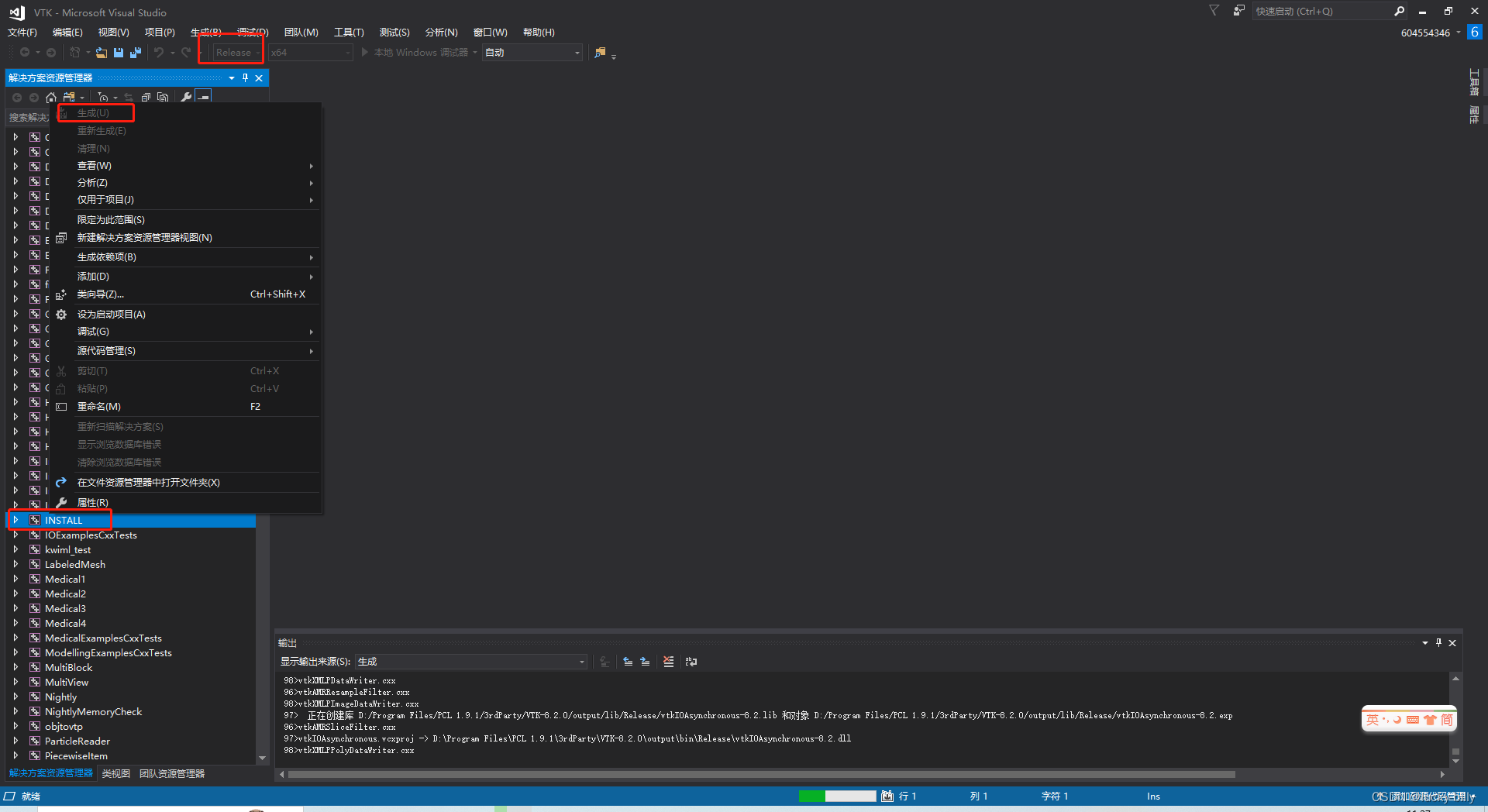Toggle word wrap in Output panel
Screen dimensions: 1488x812
pyautogui.click(x=691, y=662)
